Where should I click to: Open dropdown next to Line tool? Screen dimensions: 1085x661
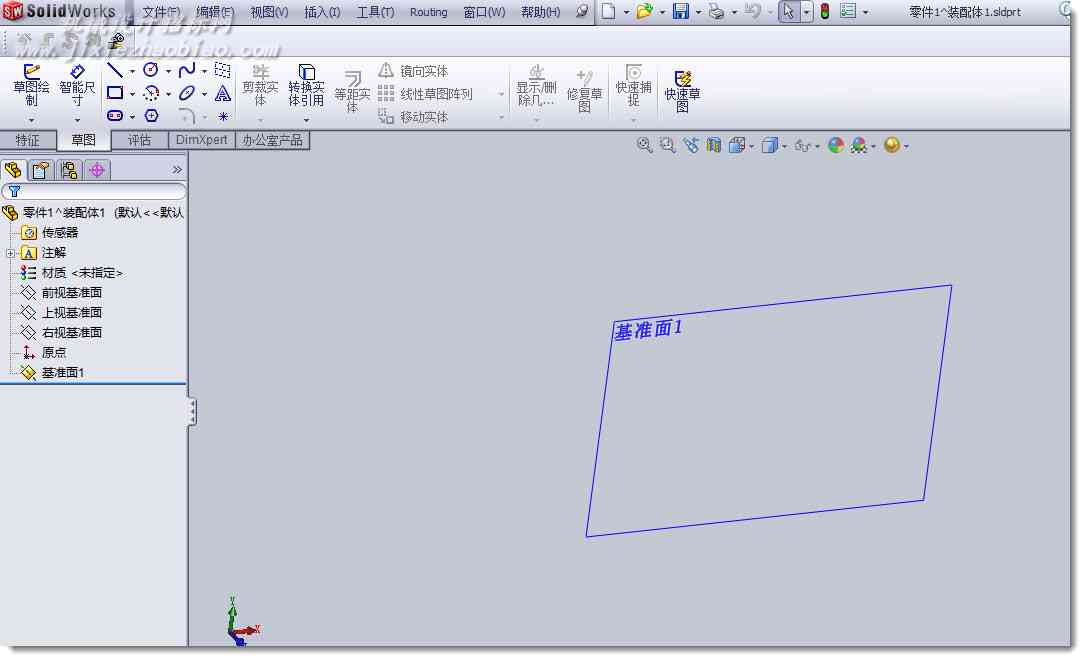[132, 71]
